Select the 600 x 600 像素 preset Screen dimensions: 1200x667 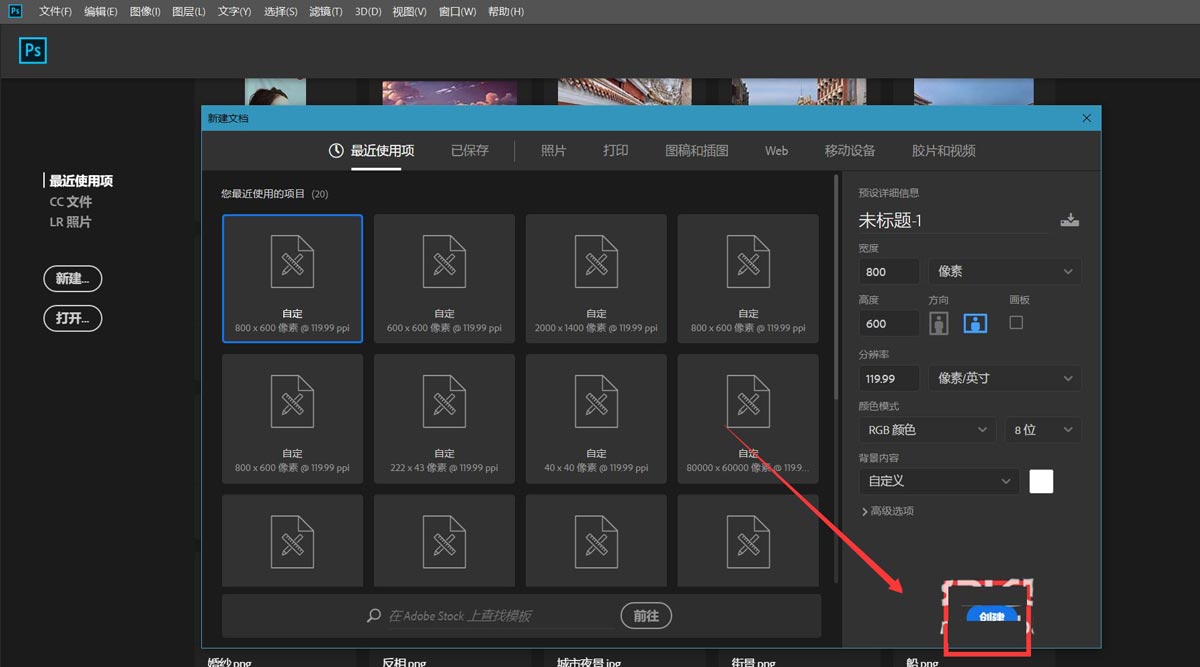(x=444, y=278)
